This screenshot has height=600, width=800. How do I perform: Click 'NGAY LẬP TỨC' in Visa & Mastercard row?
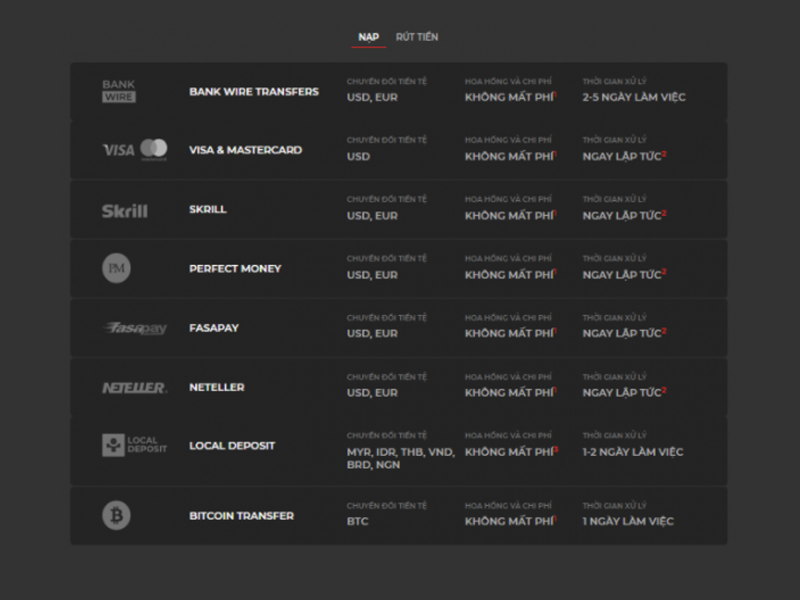(x=622, y=156)
